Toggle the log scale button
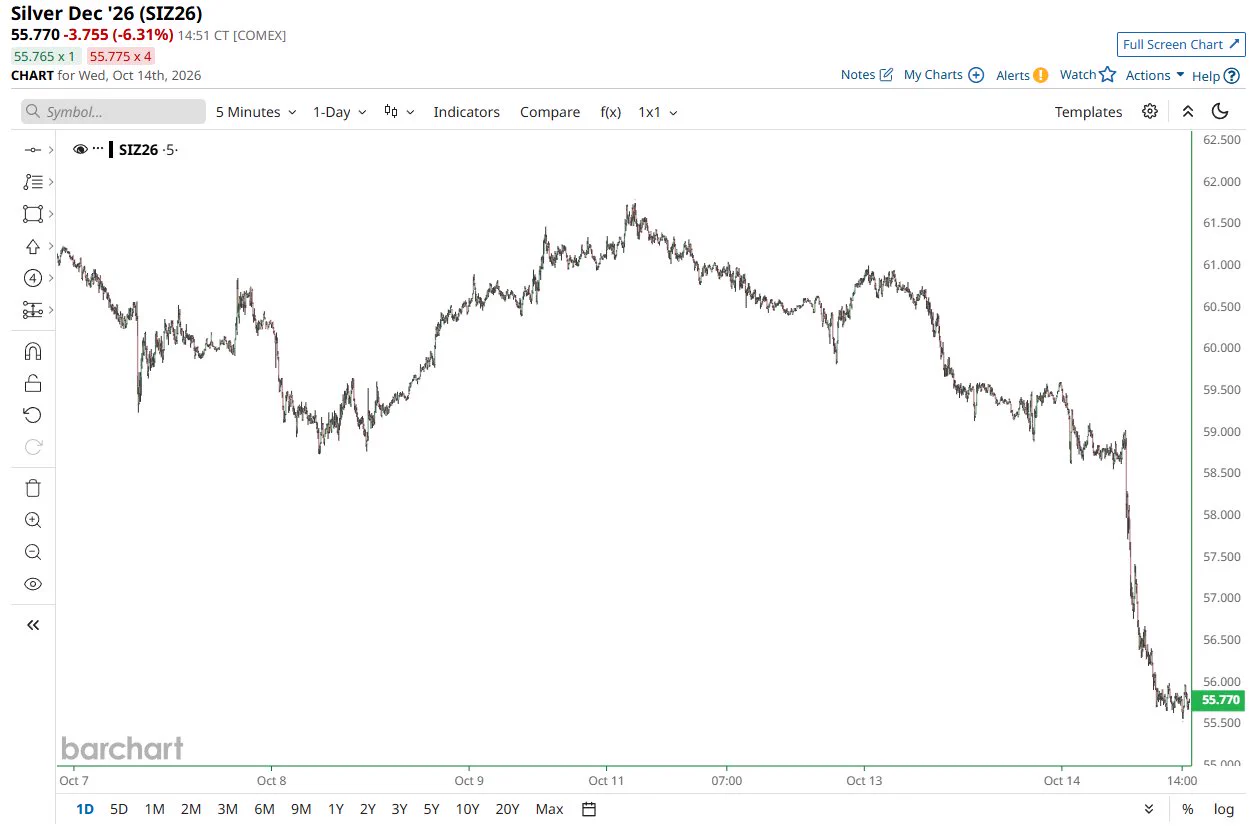 coord(1224,809)
